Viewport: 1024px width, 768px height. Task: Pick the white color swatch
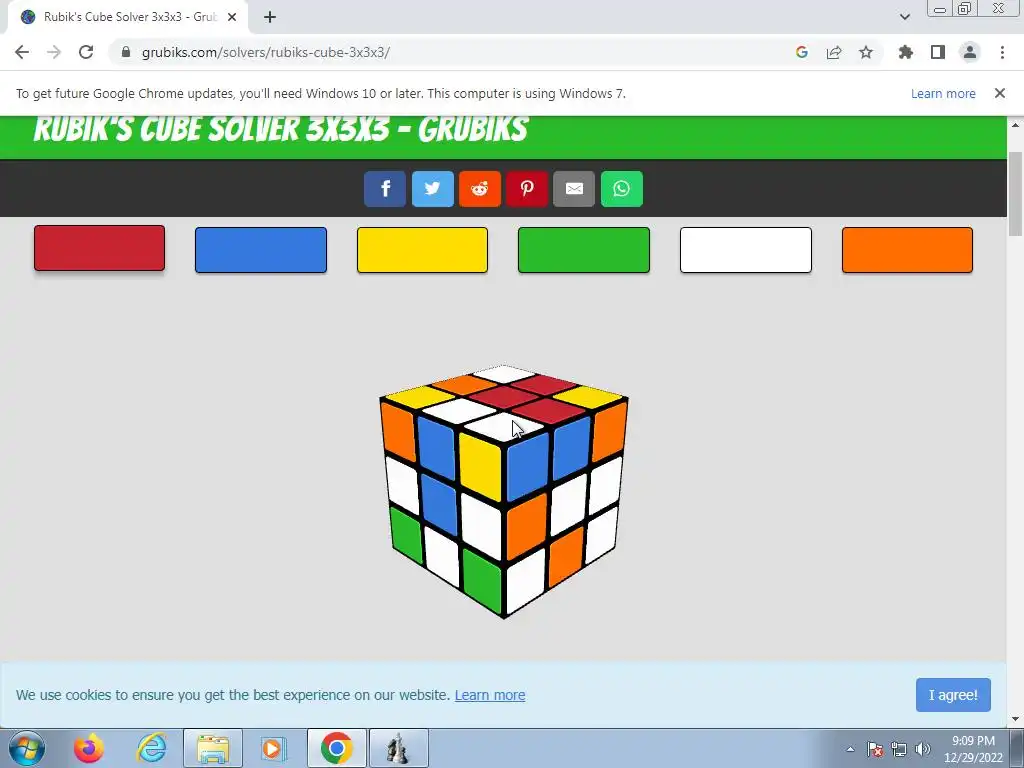point(746,250)
